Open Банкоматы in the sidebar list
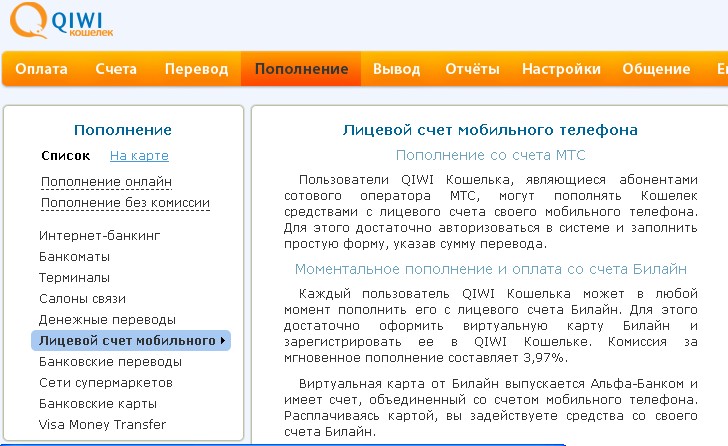728x446 pixels. coord(74,257)
